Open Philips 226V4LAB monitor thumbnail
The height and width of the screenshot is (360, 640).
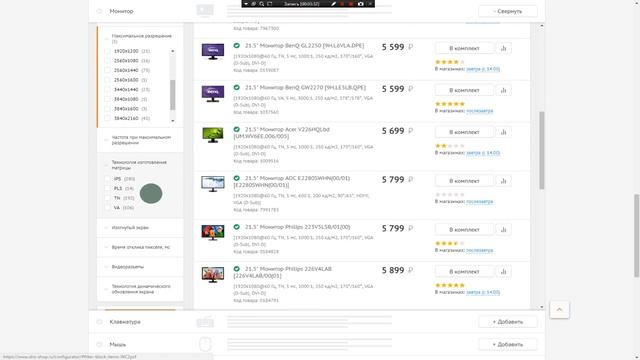click(x=213, y=275)
